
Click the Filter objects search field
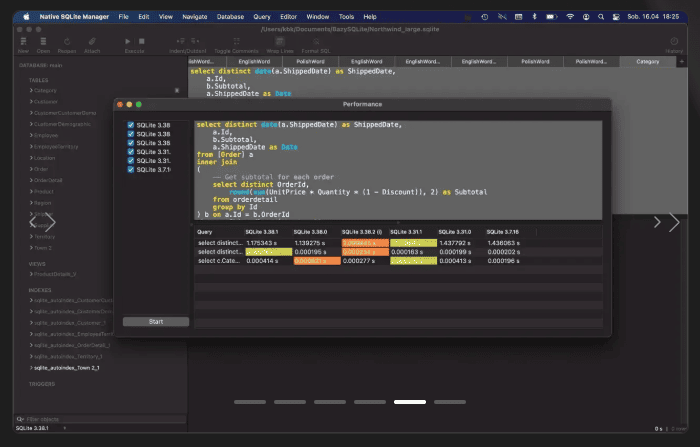pyautogui.click(x=101, y=419)
